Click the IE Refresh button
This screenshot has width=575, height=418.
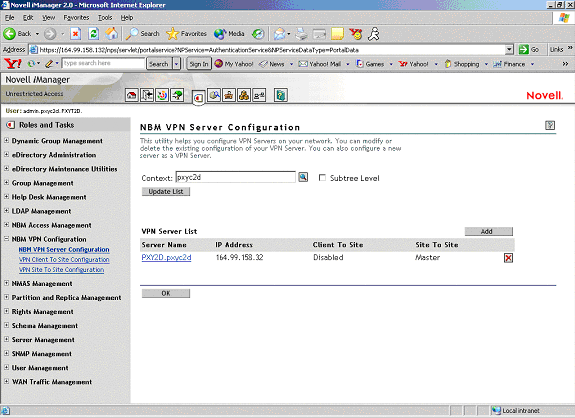(x=94, y=34)
